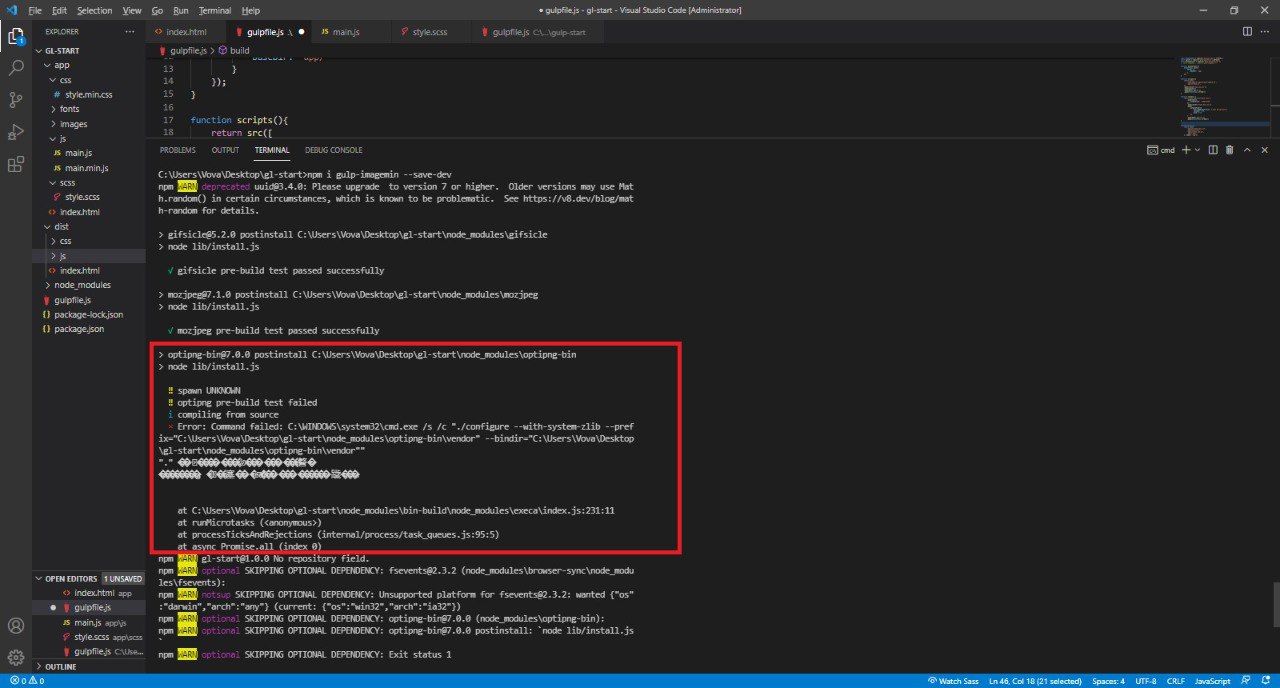Image resolution: width=1280 pixels, height=688 pixels.
Task: Split the editor to the right
Action: [x=1247, y=32]
